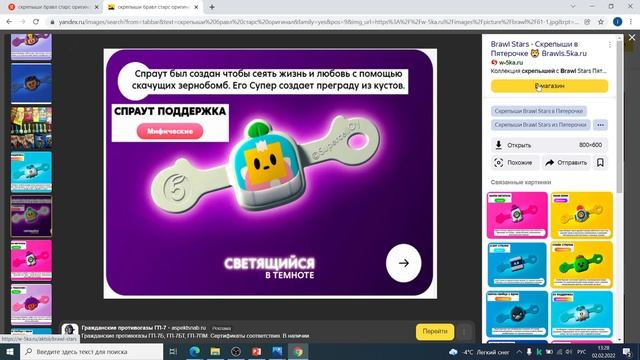The height and width of the screenshot is (360, 640).
Task: Go back with the browser back arrow
Action: [9, 22]
